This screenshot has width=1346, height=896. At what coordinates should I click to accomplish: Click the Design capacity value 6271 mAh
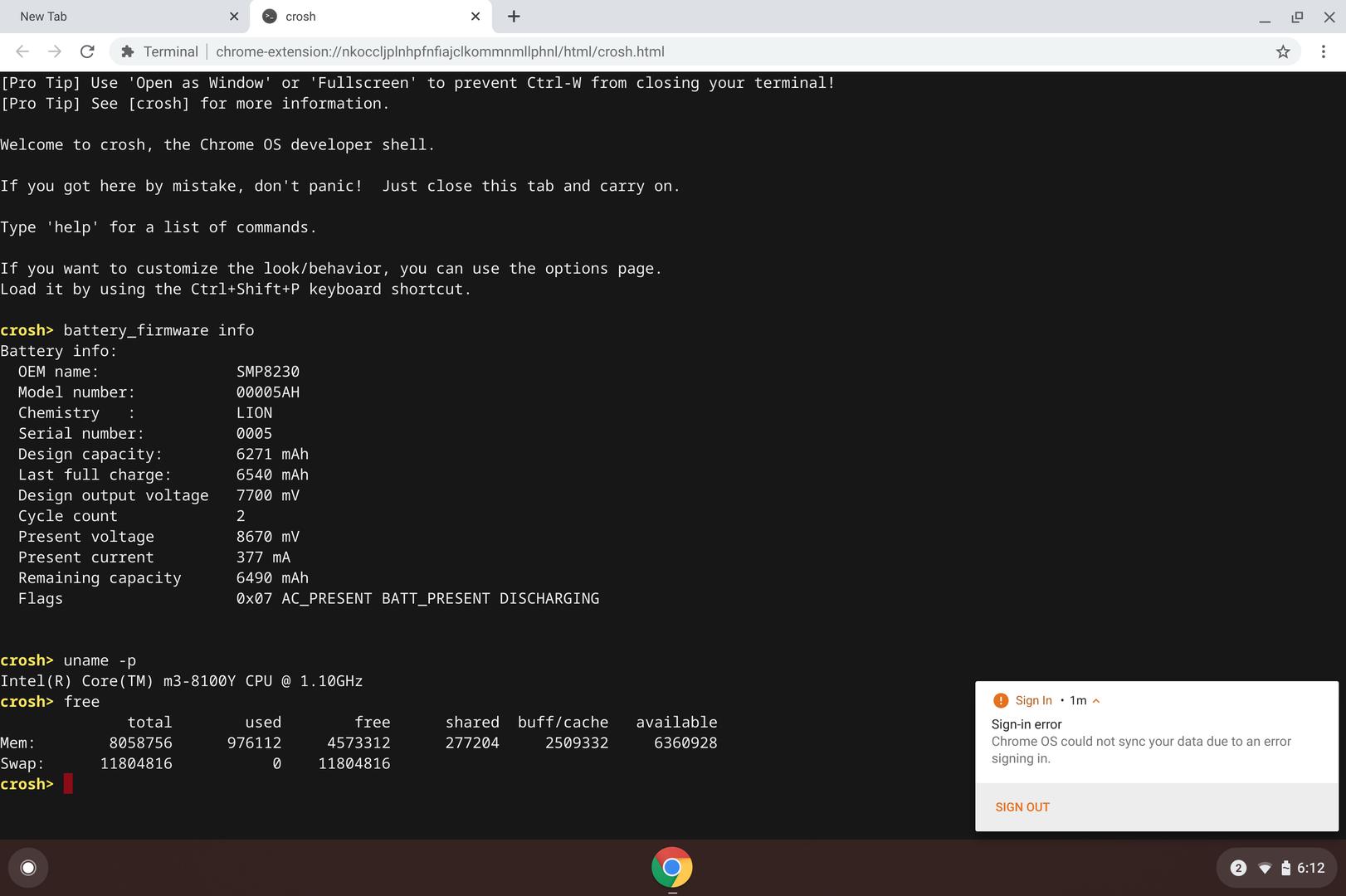coord(272,455)
